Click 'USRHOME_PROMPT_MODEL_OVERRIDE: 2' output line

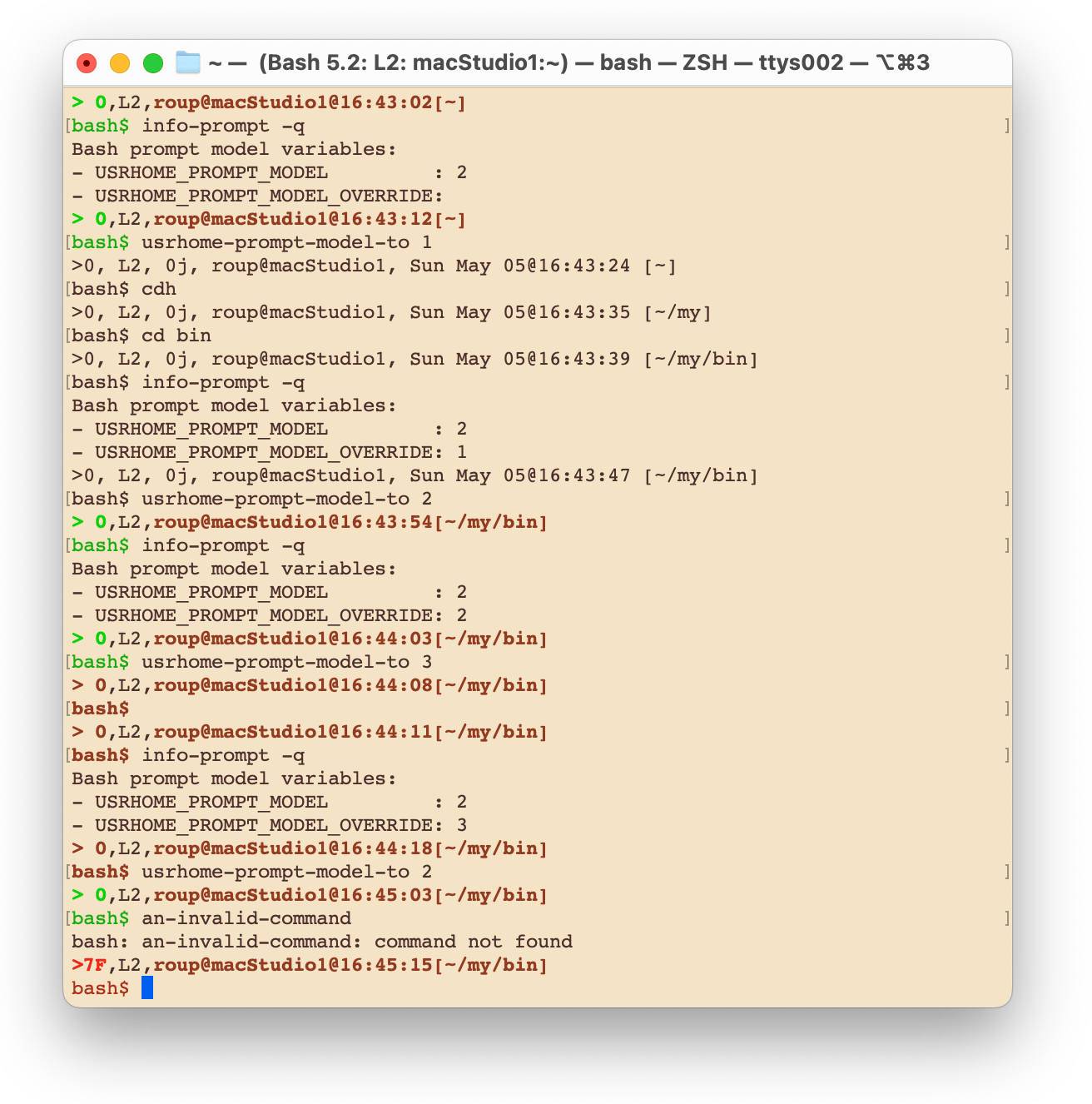coord(269,615)
